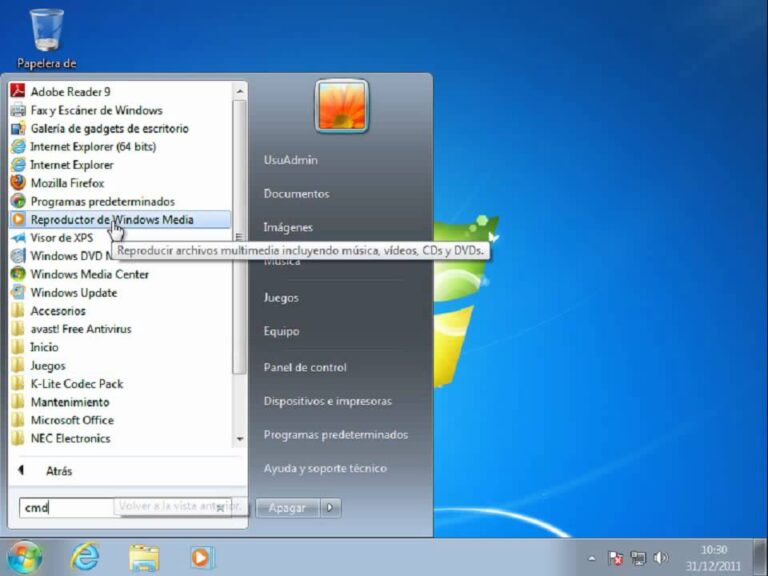Viewport: 768px width, 576px height.
Task: Launch Windows Media Center icon
Action: pos(18,274)
